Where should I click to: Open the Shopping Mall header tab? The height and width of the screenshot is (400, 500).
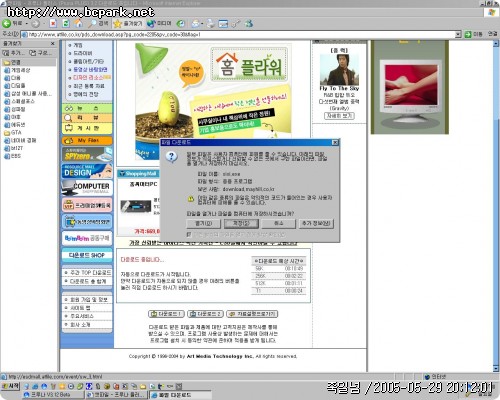tap(138, 173)
